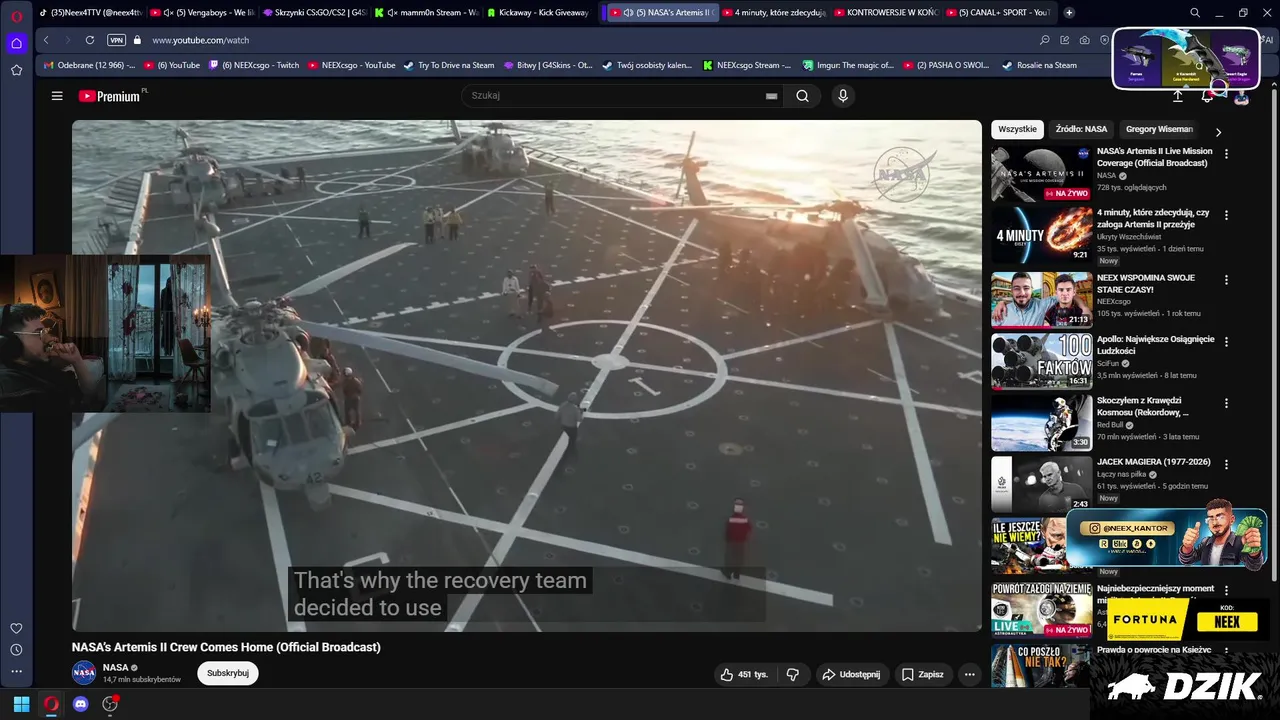Open Try To Drive na Steam bookmark

(x=449, y=65)
